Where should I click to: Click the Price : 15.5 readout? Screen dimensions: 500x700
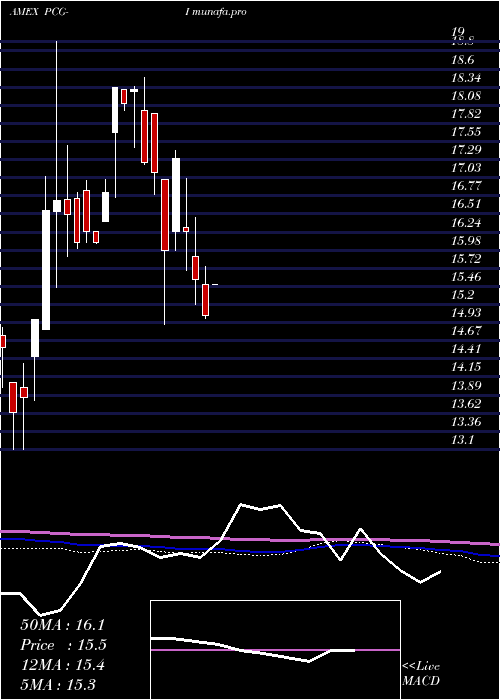(x=64, y=645)
